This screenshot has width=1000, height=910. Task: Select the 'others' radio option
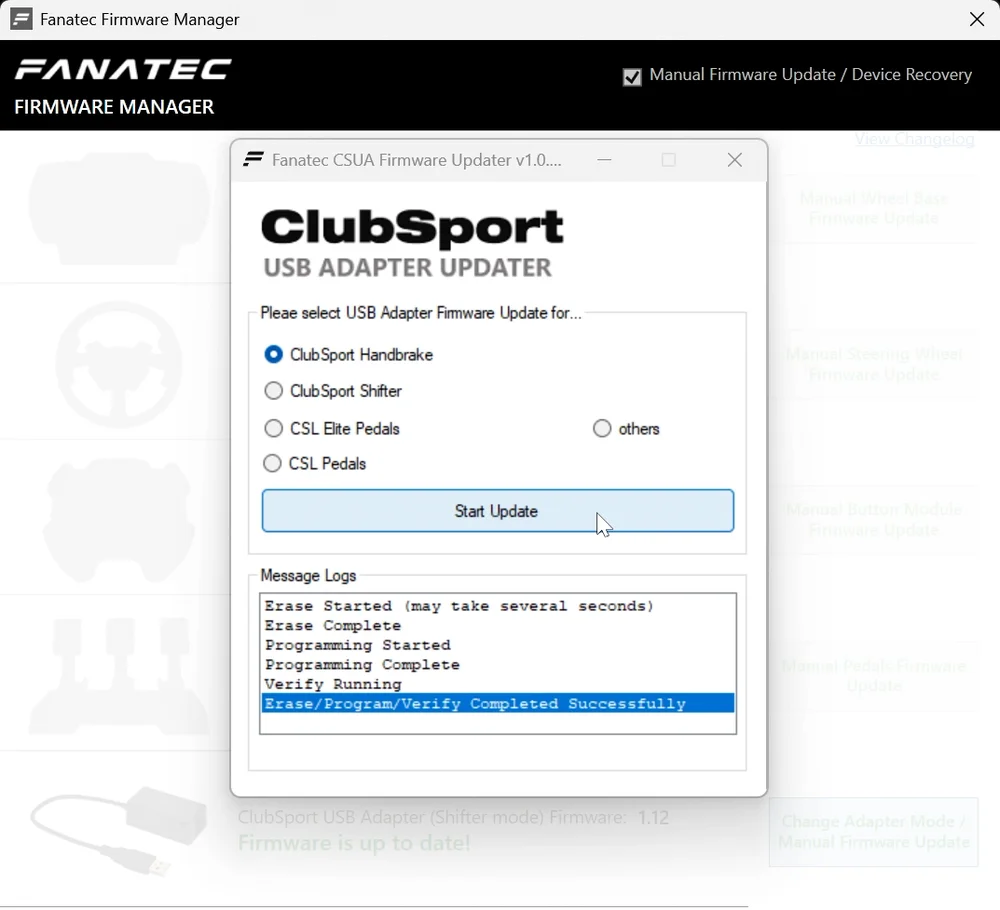pyautogui.click(x=626, y=429)
